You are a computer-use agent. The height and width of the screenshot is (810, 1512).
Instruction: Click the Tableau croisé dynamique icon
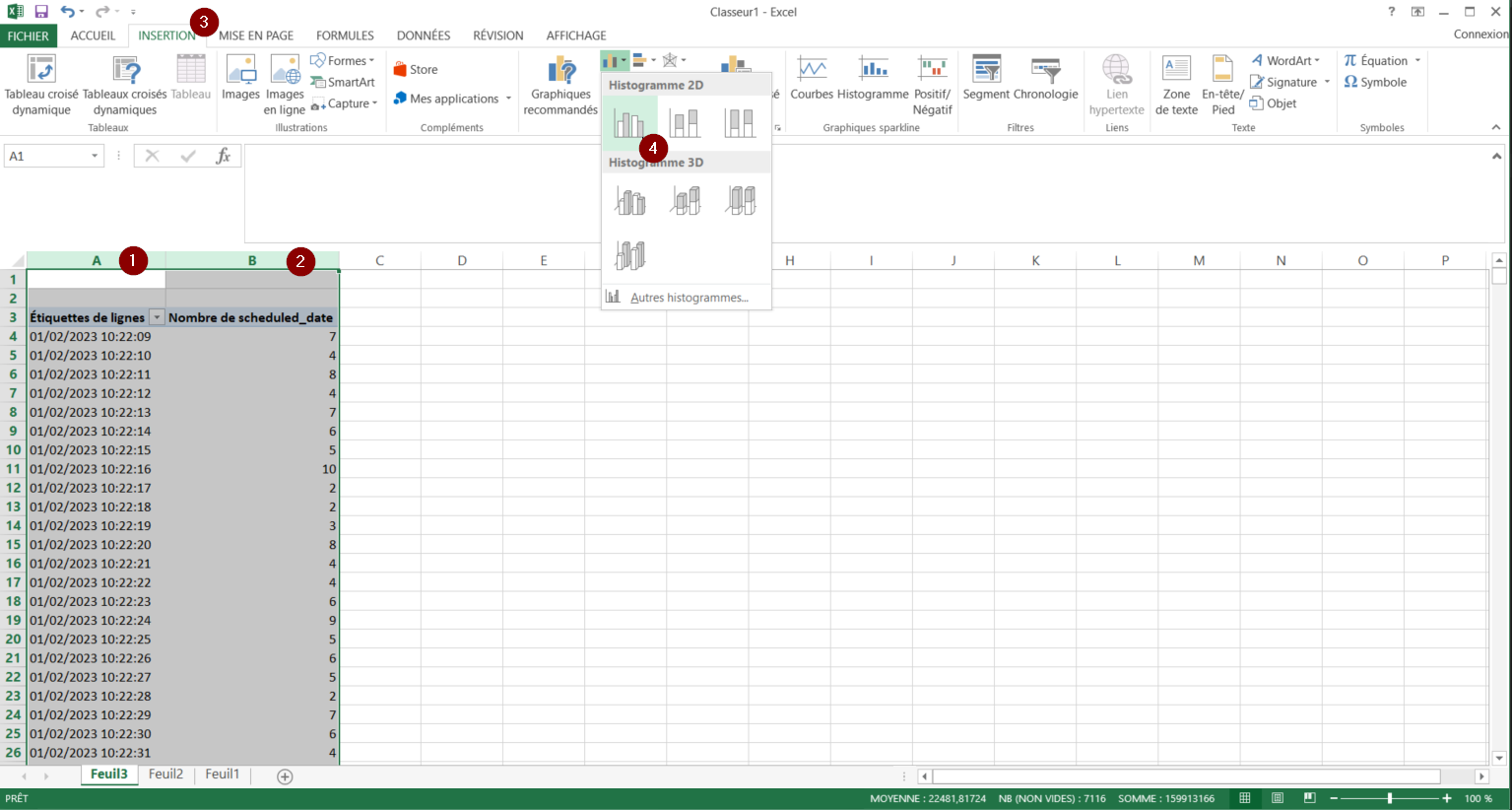[x=41, y=71]
